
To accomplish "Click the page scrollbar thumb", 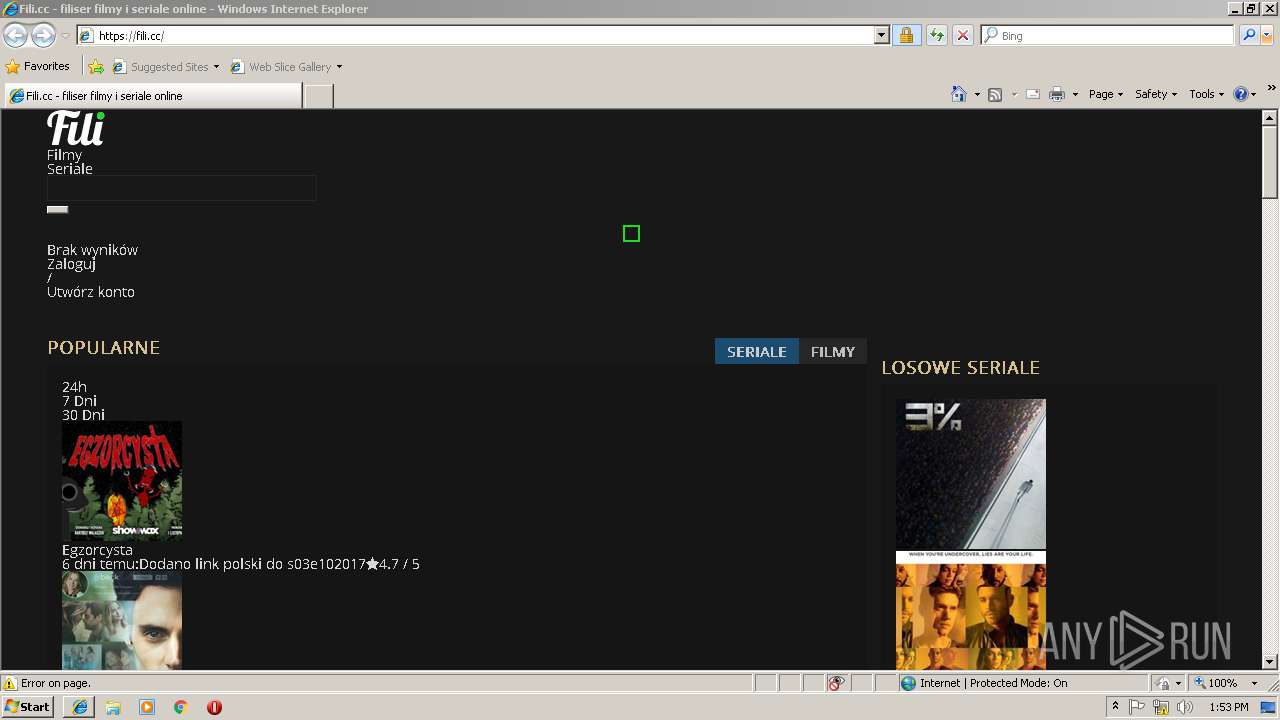I will tap(1270, 162).
